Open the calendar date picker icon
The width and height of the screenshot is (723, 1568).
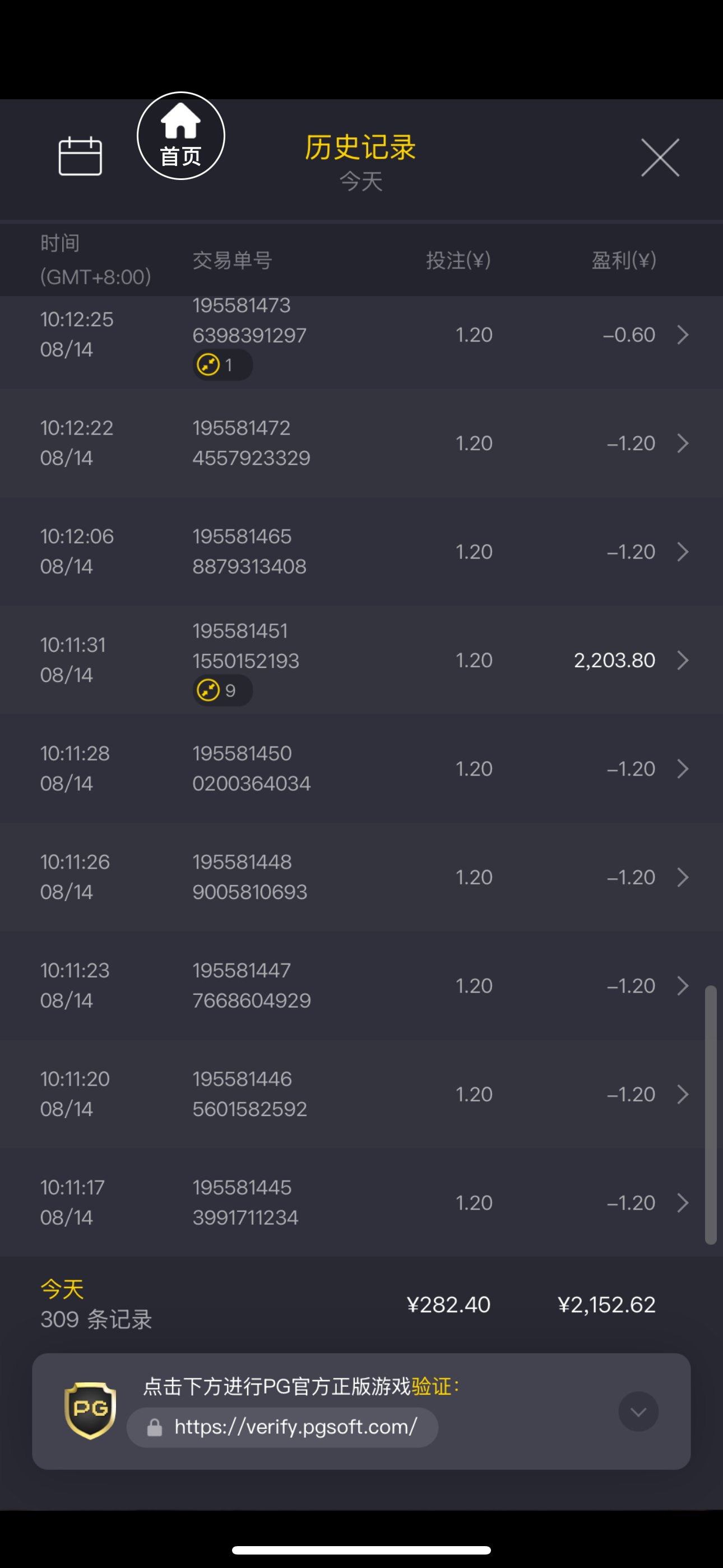[x=80, y=156]
